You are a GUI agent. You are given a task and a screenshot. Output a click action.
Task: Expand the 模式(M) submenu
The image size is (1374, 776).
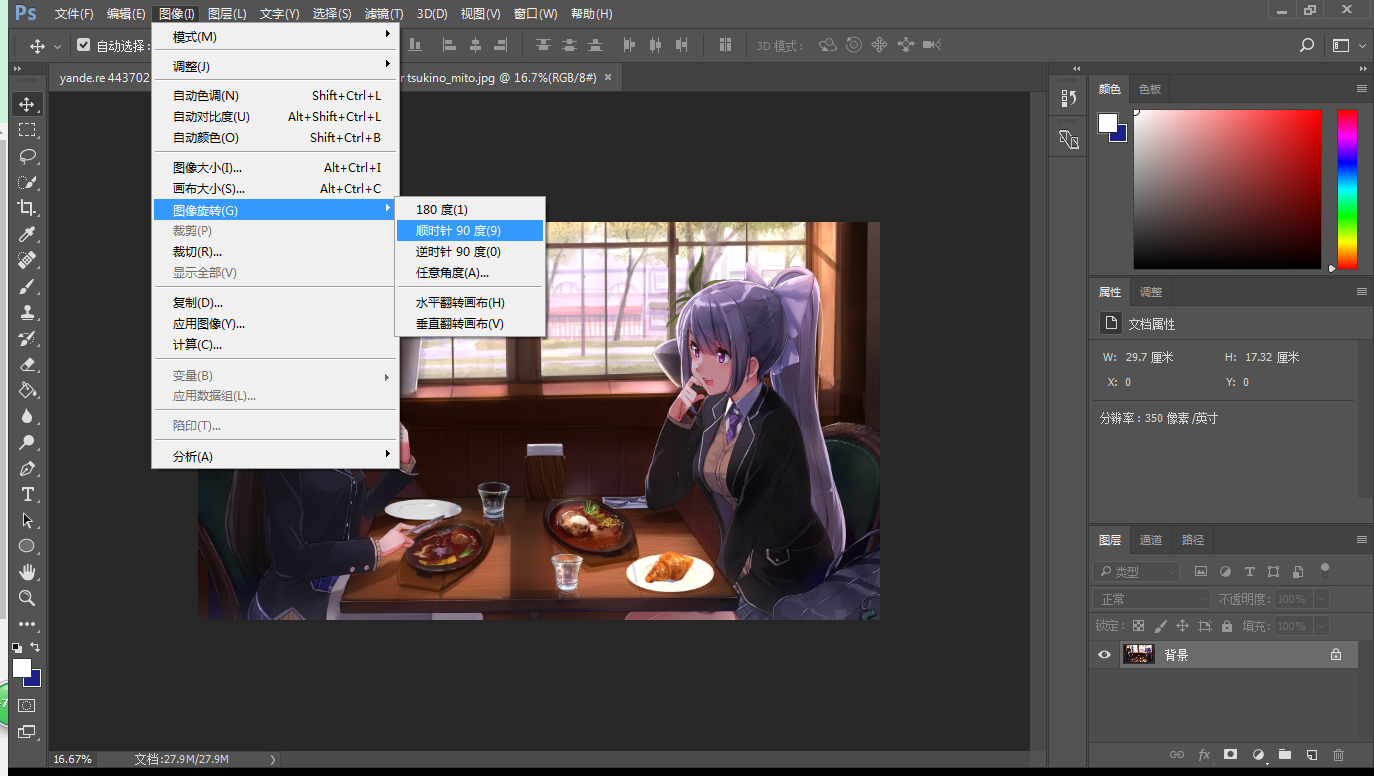275,37
